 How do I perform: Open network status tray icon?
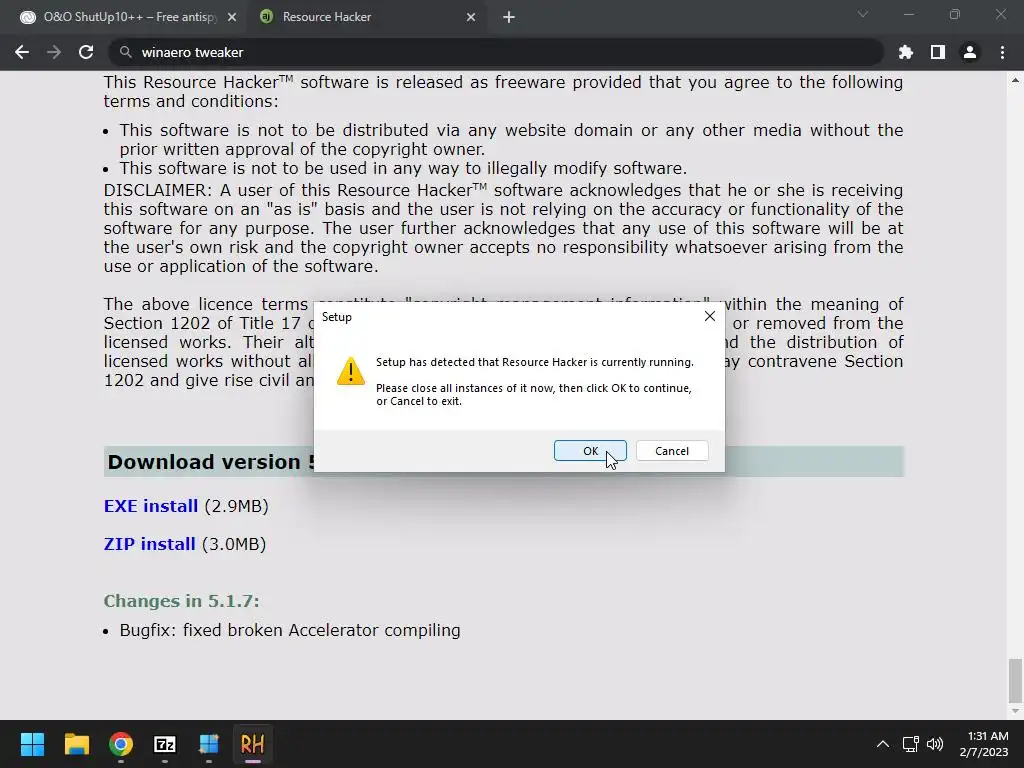(910, 744)
